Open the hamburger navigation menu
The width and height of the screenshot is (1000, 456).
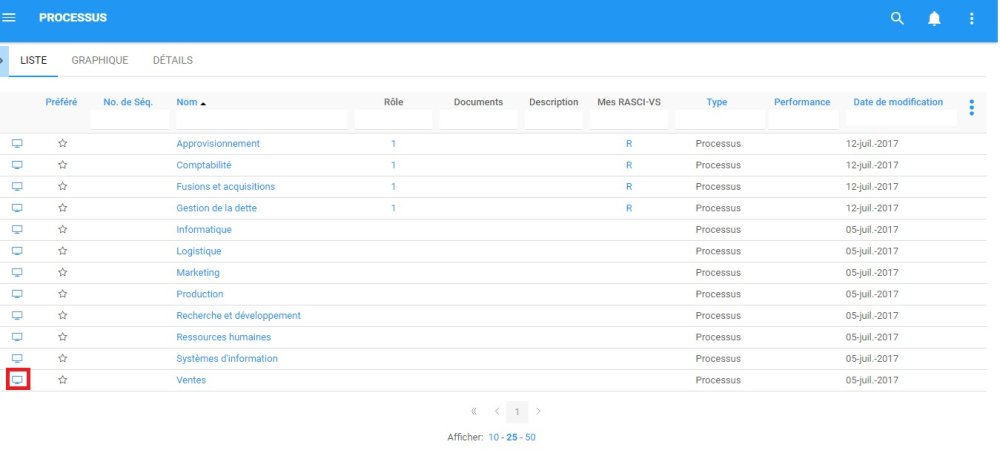point(9,18)
